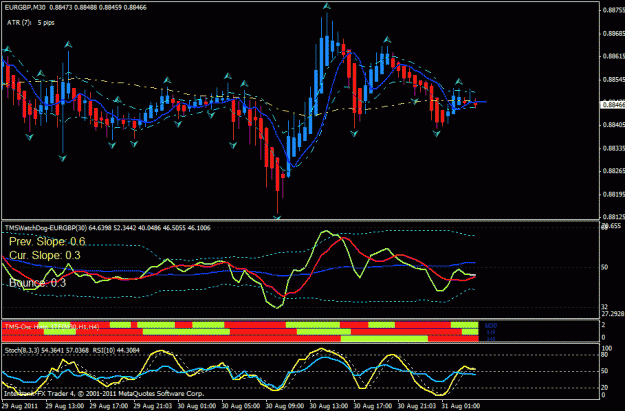Click the 30 Aug 05:00 time axis label

(x=241, y=406)
